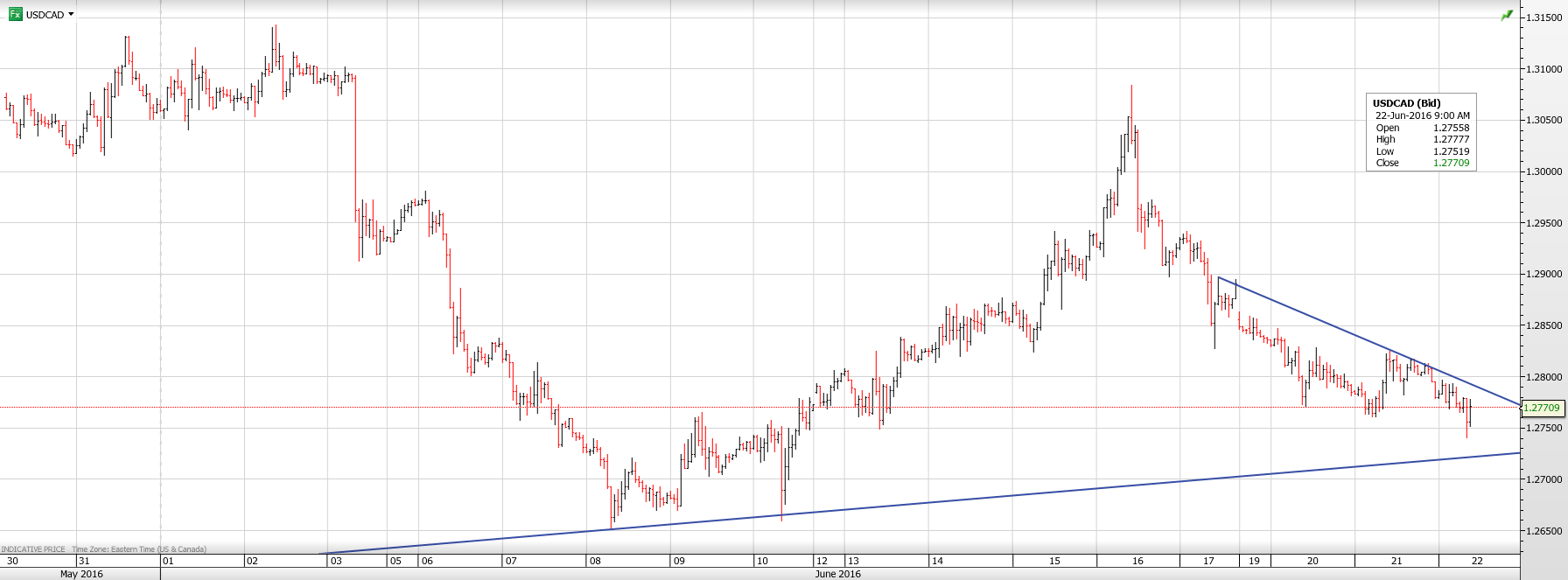The width and height of the screenshot is (1568, 580).
Task: Select the current price label 1.27709 on axis
Action: point(1542,408)
